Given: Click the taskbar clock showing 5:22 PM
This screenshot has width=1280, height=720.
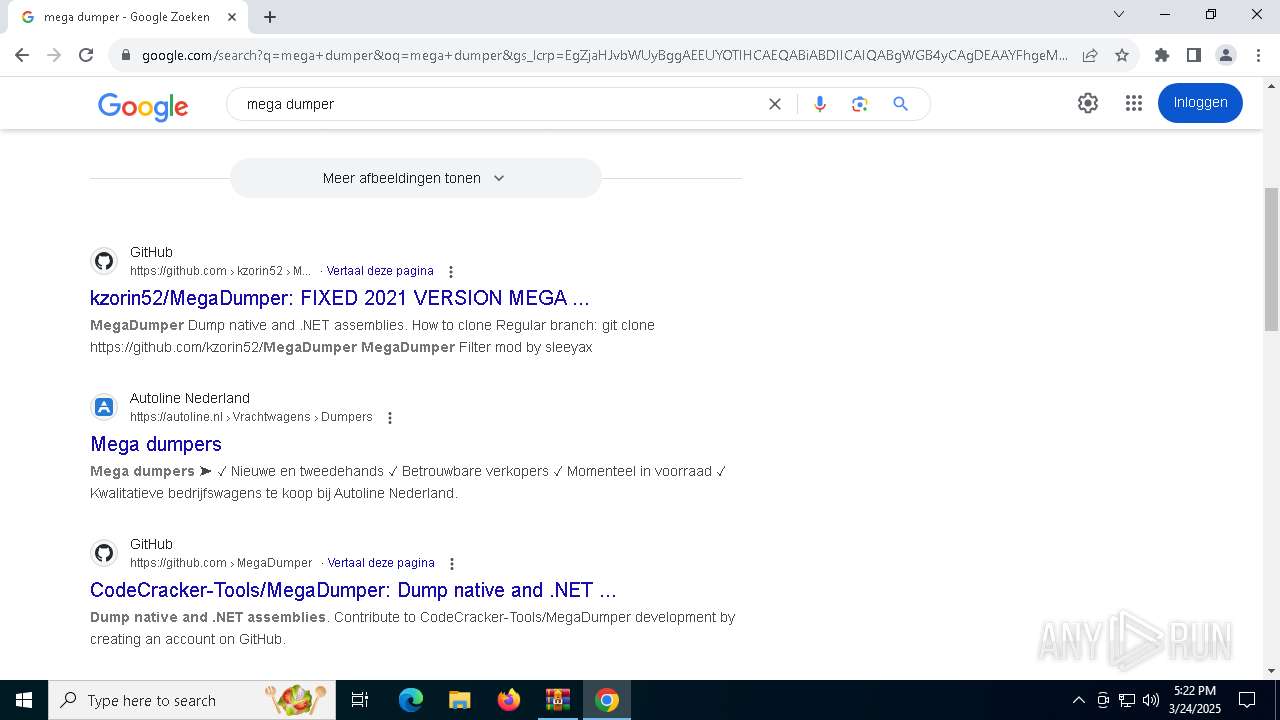Looking at the screenshot, I should coord(1195,700).
